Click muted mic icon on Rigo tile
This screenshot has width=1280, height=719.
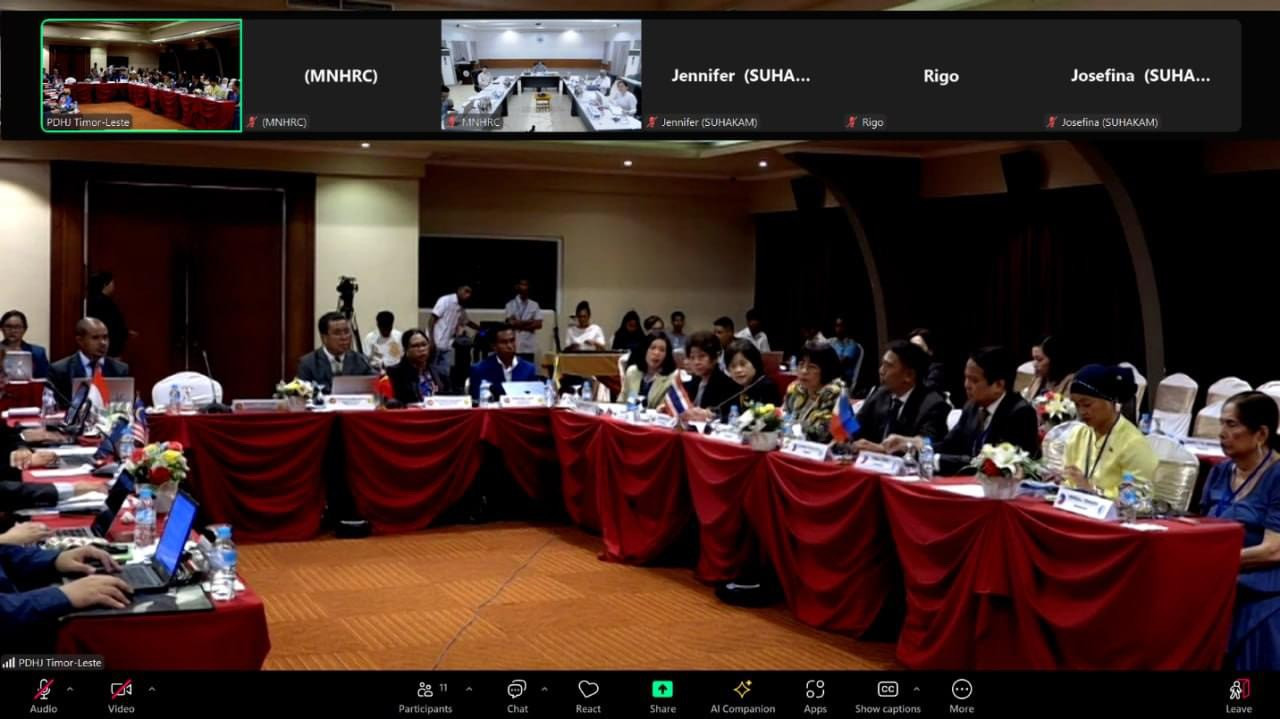tap(852, 122)
